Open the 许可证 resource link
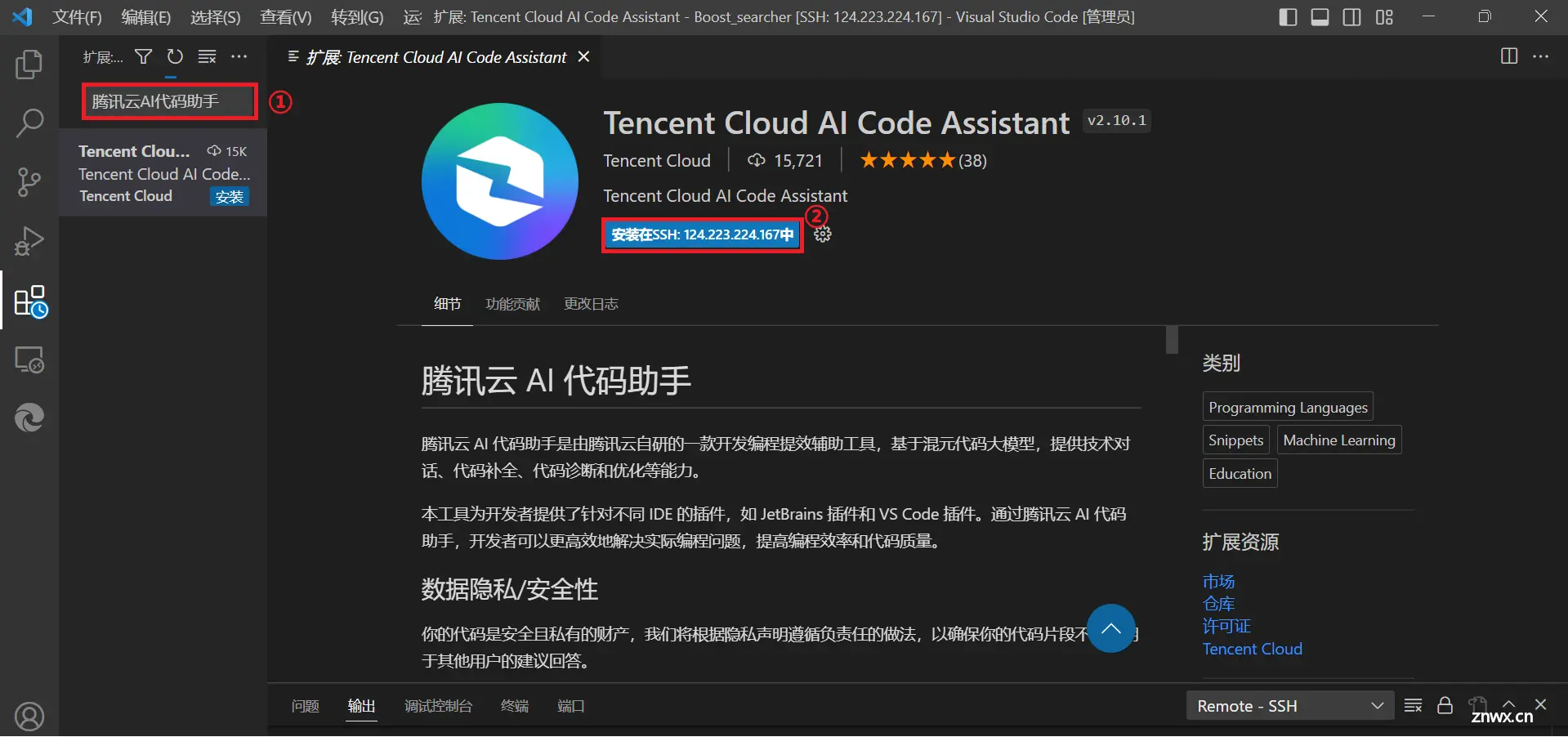Screen dimensions: 1568x737 pyautogui.click(x=1226, y=626)
